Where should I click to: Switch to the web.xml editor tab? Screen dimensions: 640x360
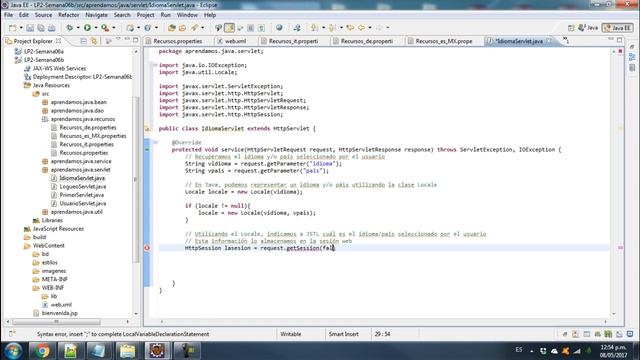[x=236, y=41]
